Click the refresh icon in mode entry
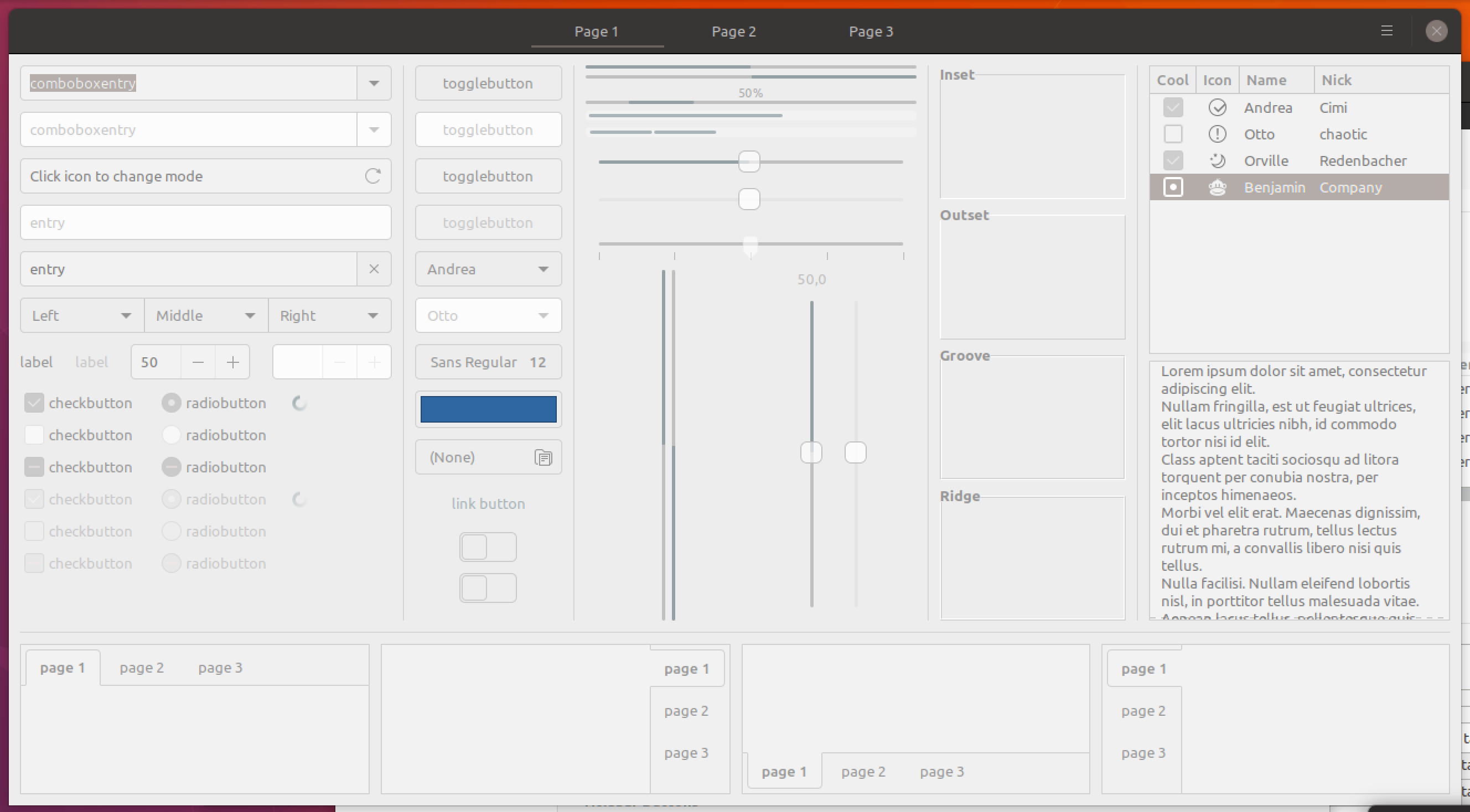1470x812 pixels. (x=372, y=176)
